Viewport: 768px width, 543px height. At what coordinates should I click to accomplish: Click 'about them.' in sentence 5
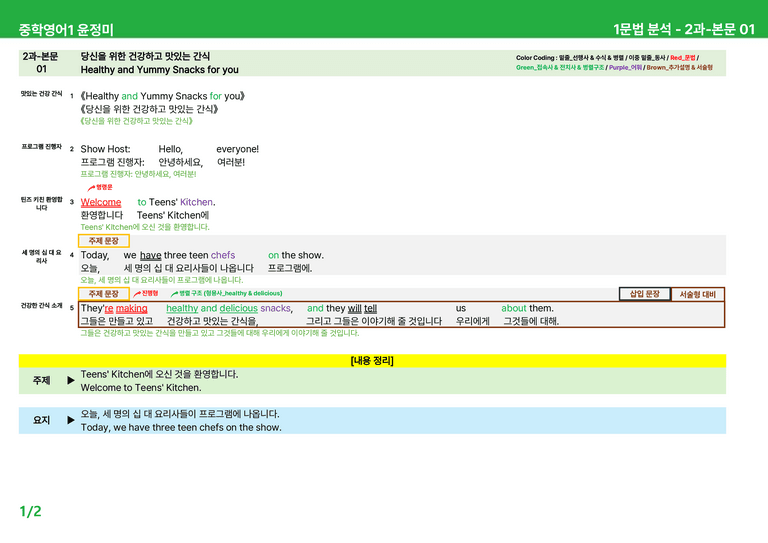(x=528, y=308)
